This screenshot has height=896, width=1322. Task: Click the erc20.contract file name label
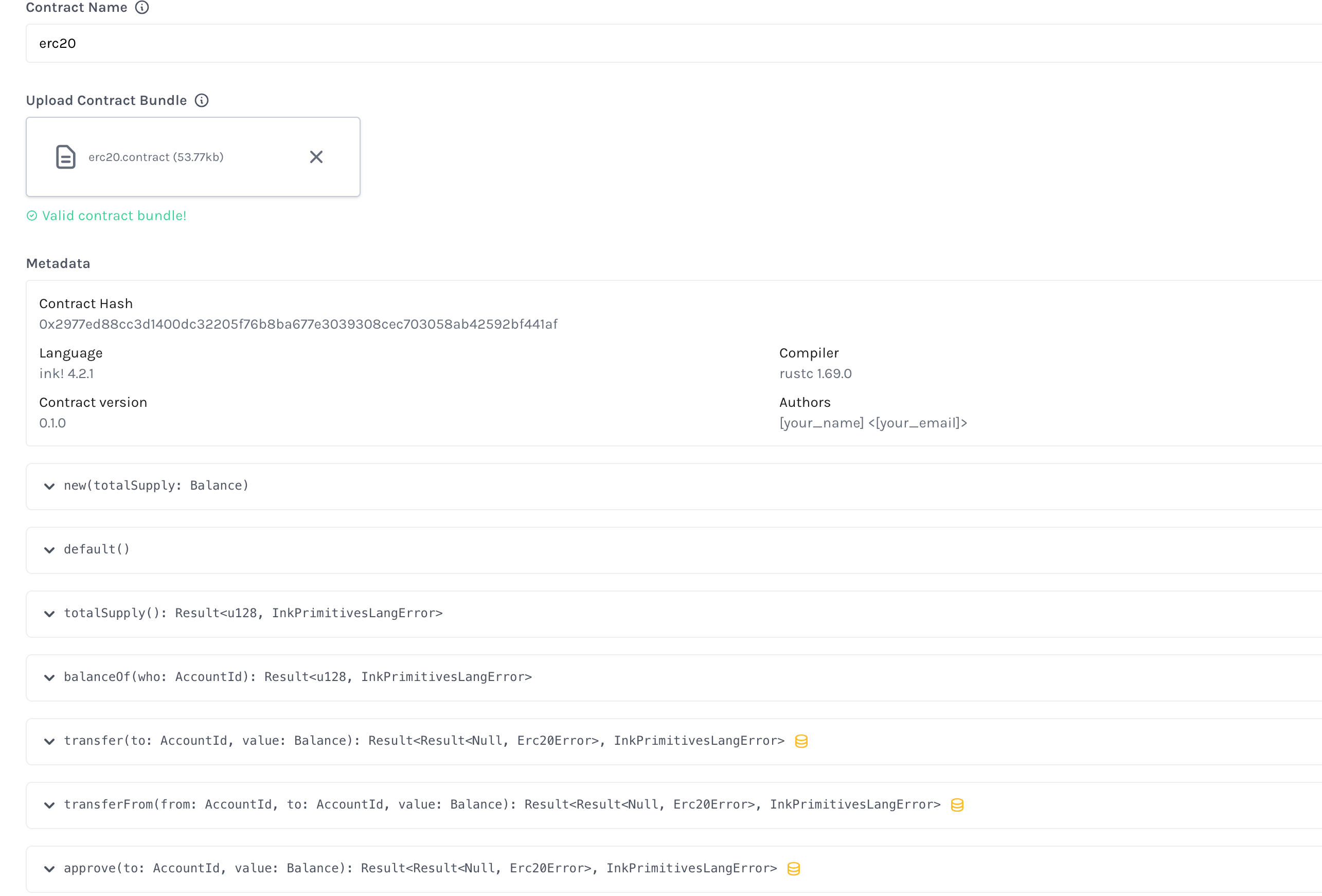click(156, 157)
